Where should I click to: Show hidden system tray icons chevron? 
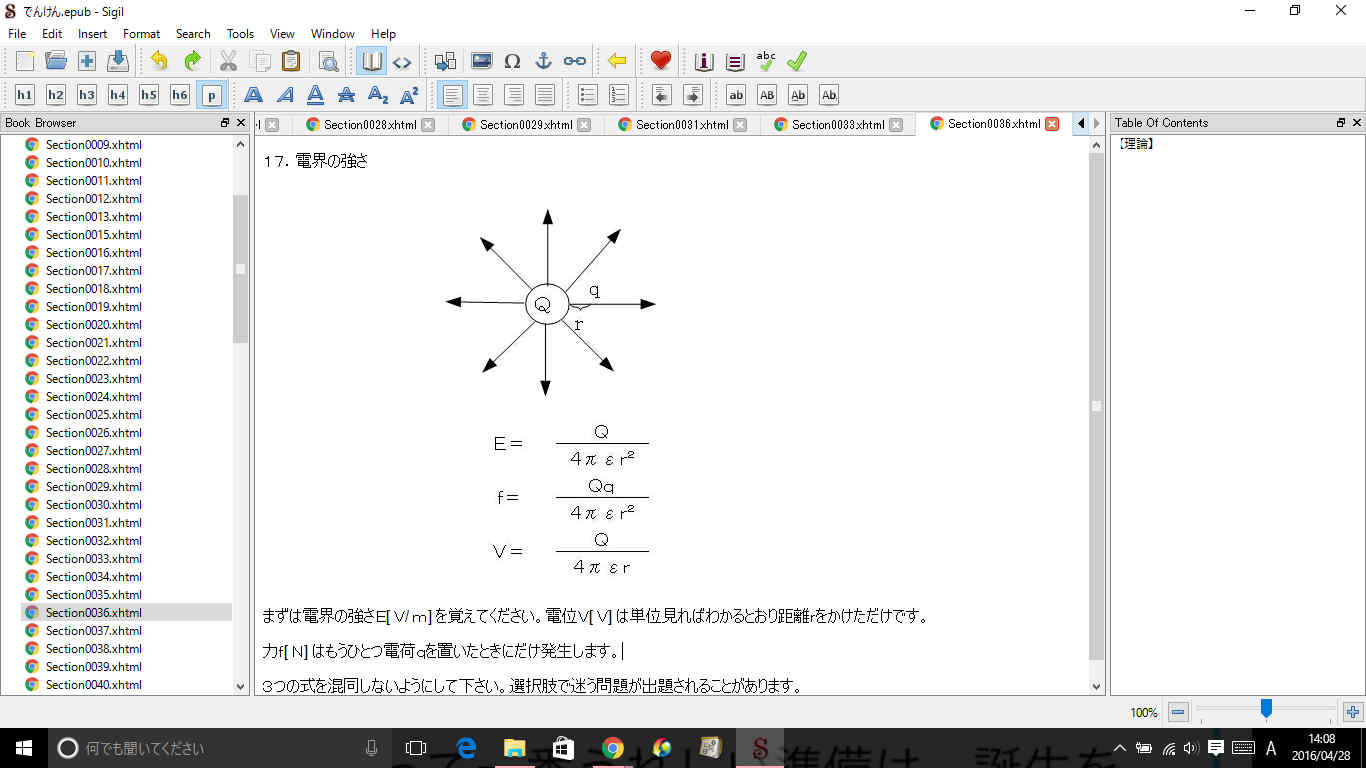click(1119, 748)
